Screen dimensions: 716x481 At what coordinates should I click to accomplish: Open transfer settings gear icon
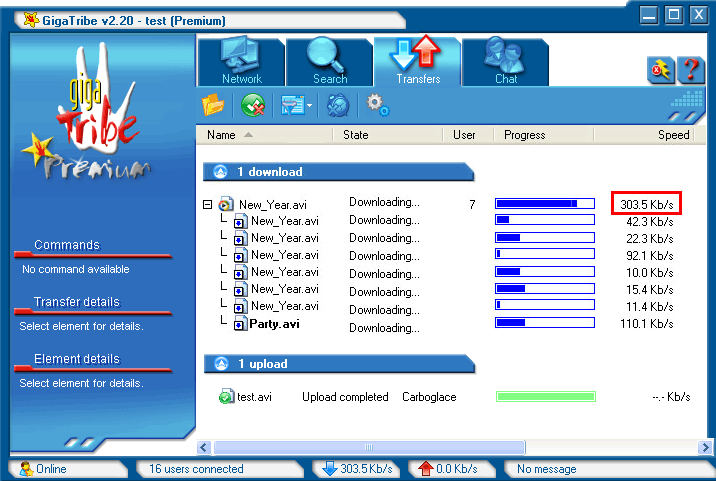pos(378,105)
